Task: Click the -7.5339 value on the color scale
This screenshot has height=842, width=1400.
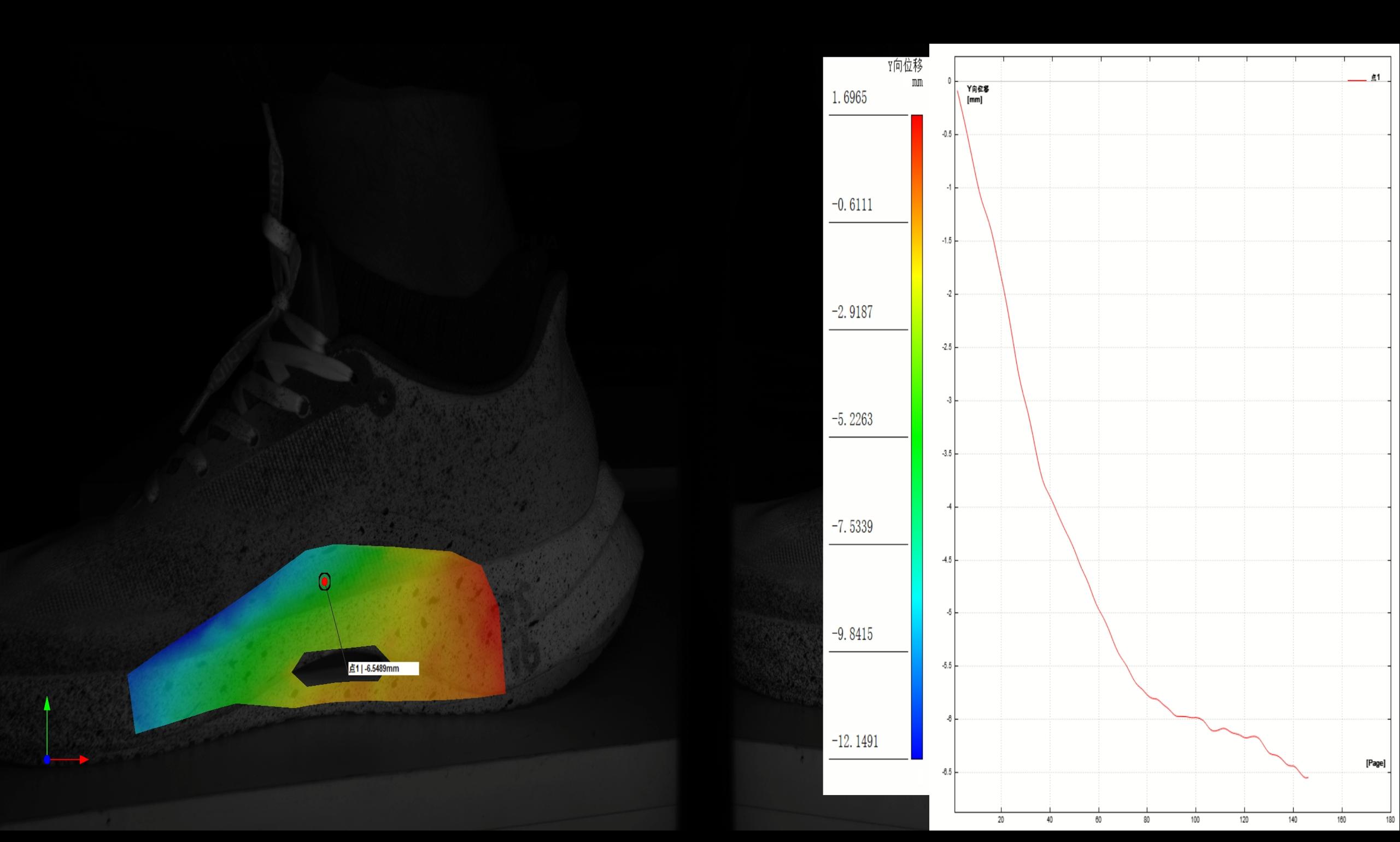Action: [x=852, y=527]
